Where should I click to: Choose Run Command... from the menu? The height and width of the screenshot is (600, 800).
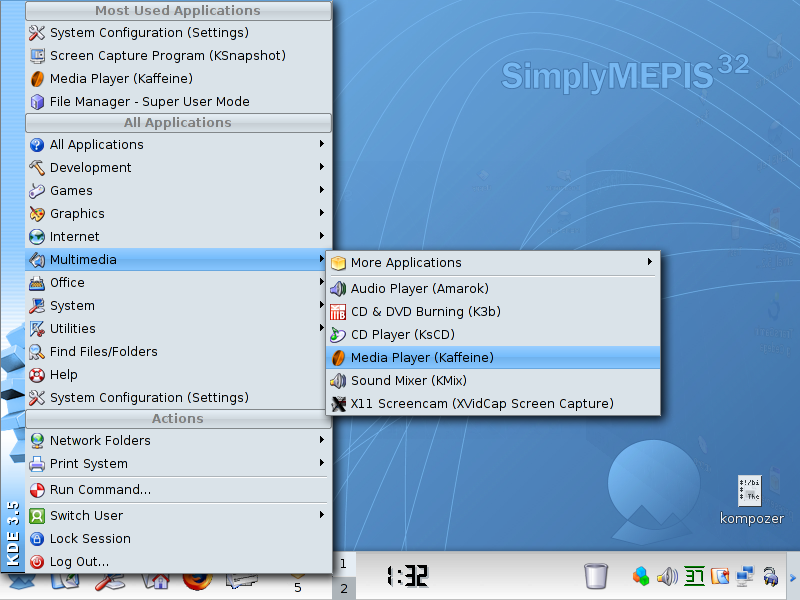100,489
